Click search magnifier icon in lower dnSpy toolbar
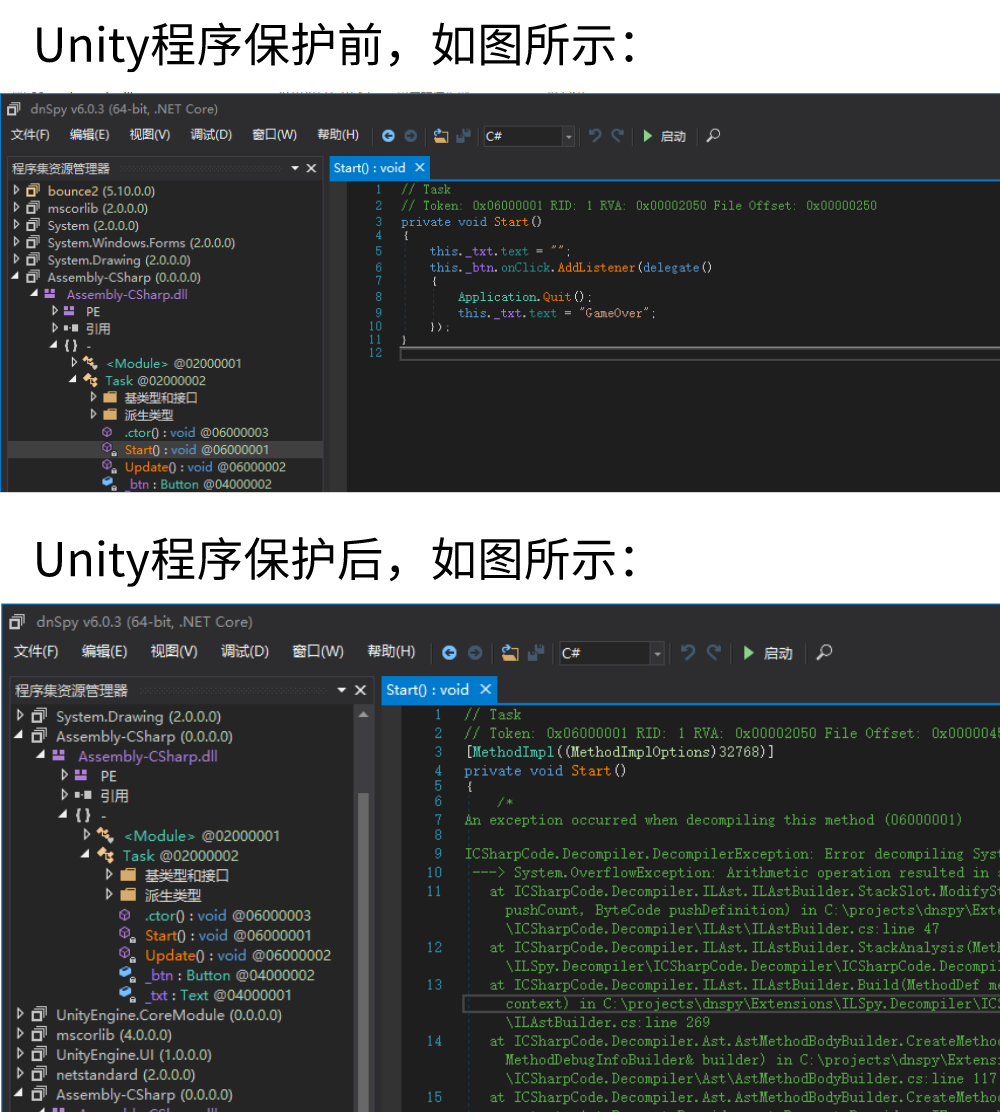 (824, 653)
